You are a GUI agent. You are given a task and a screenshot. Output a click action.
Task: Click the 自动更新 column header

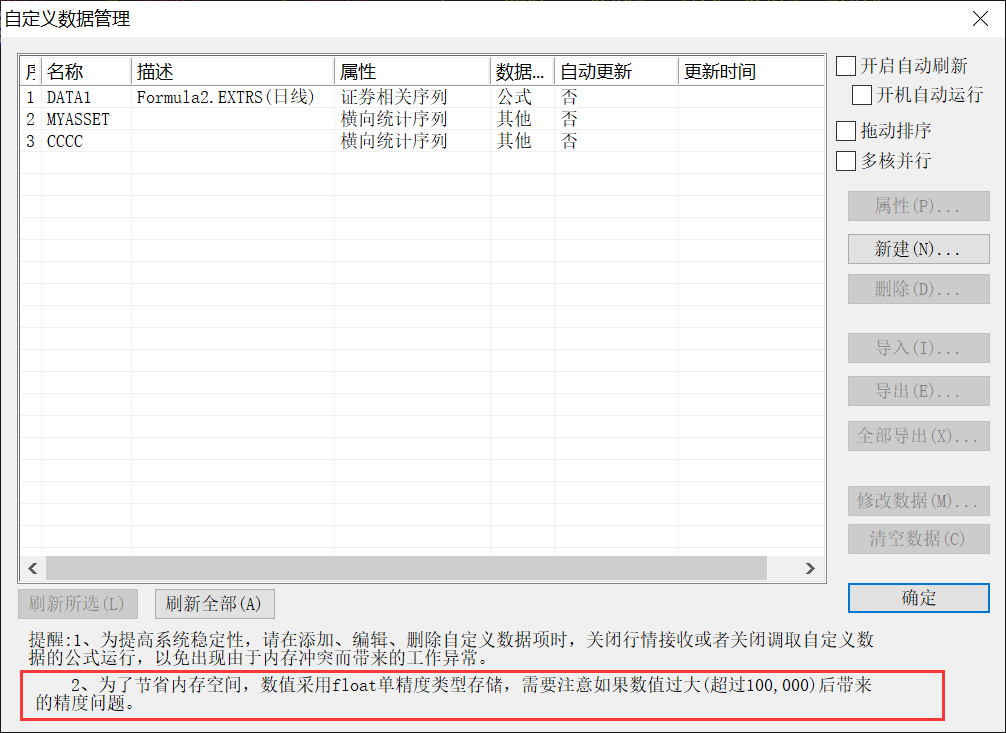[616, 71]
